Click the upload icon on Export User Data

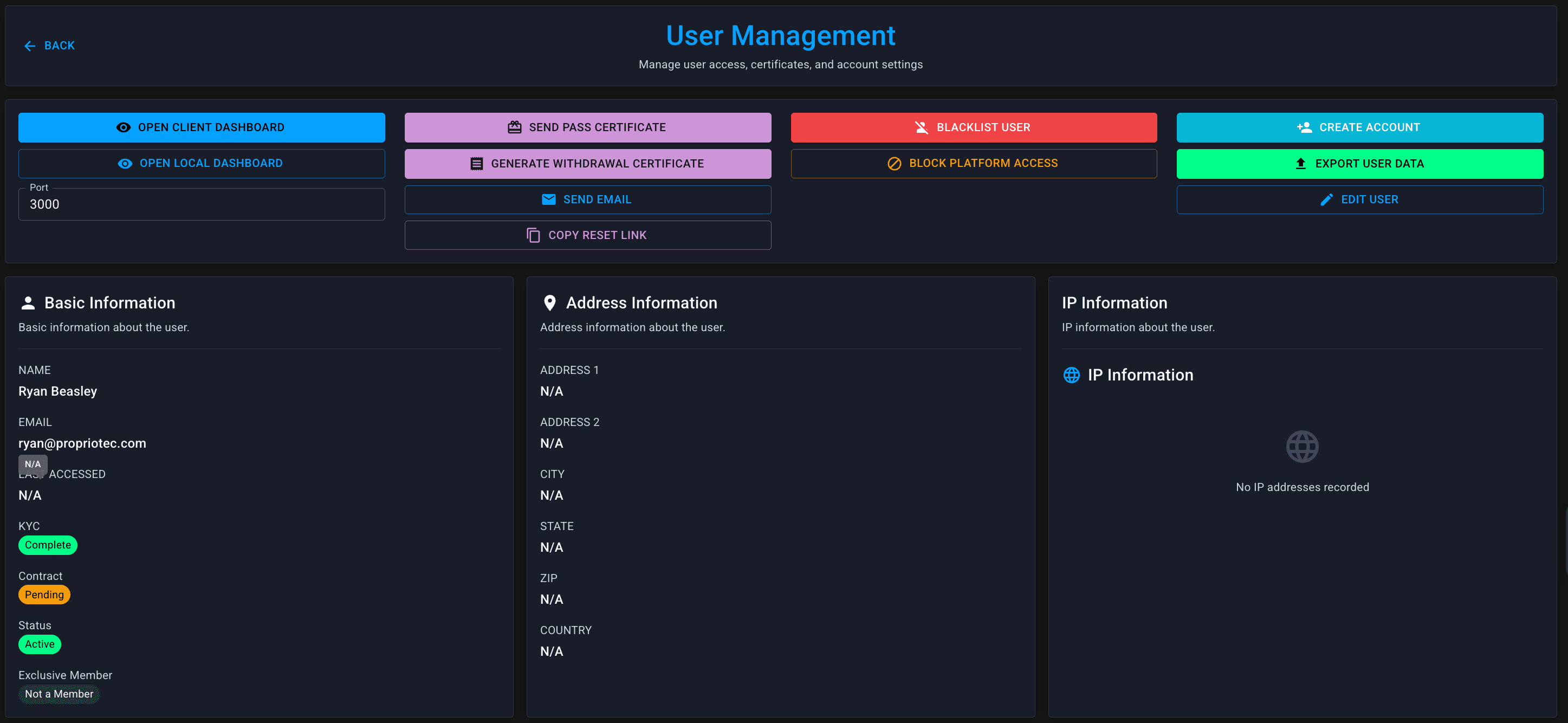pos(1301,163)
